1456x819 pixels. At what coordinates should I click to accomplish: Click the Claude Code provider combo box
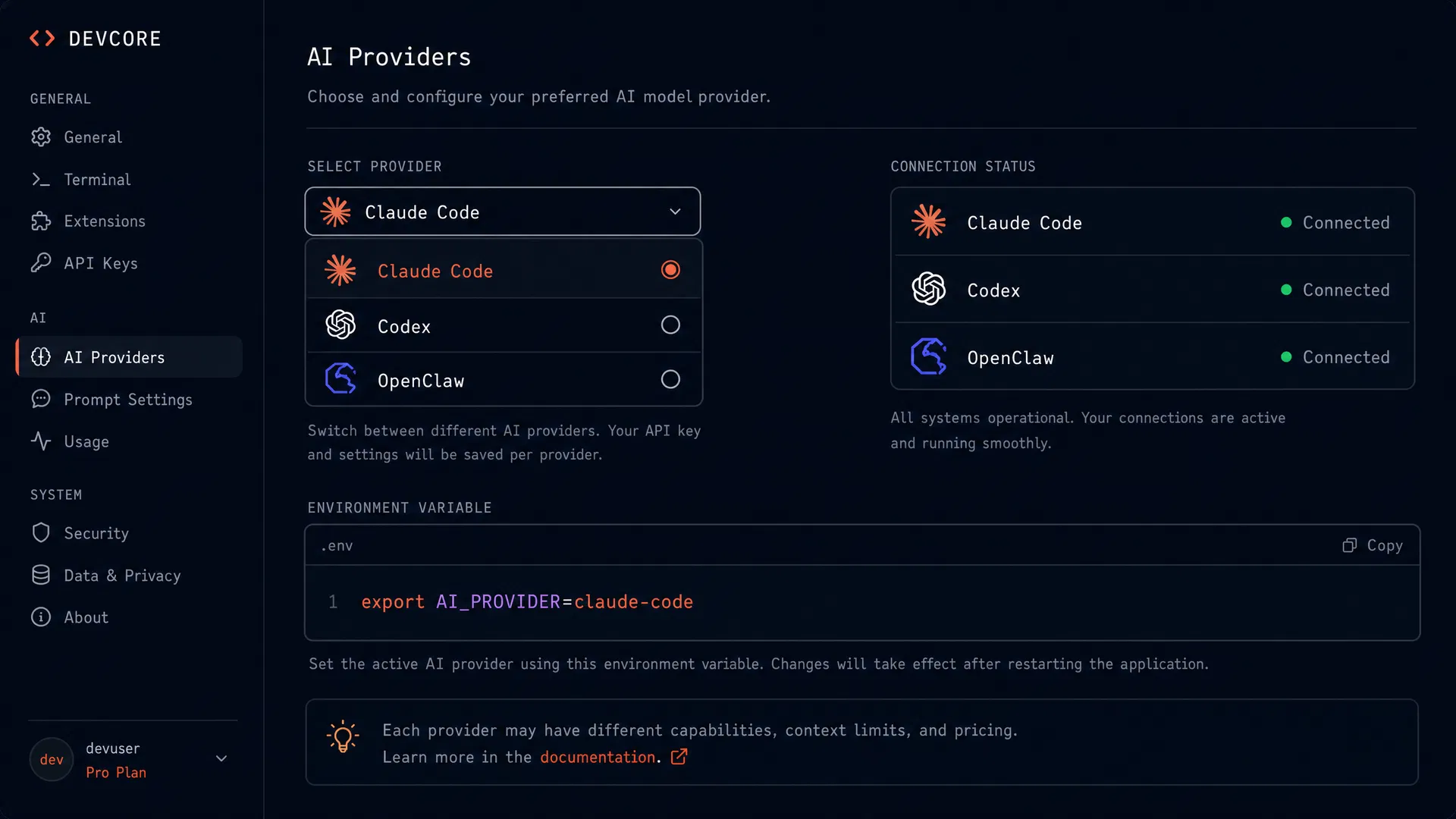click(503, 212)
